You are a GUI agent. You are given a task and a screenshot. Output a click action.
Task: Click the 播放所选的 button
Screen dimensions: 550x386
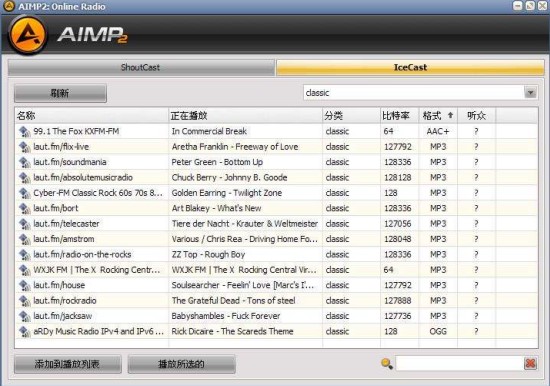click(x=181, y=364)
